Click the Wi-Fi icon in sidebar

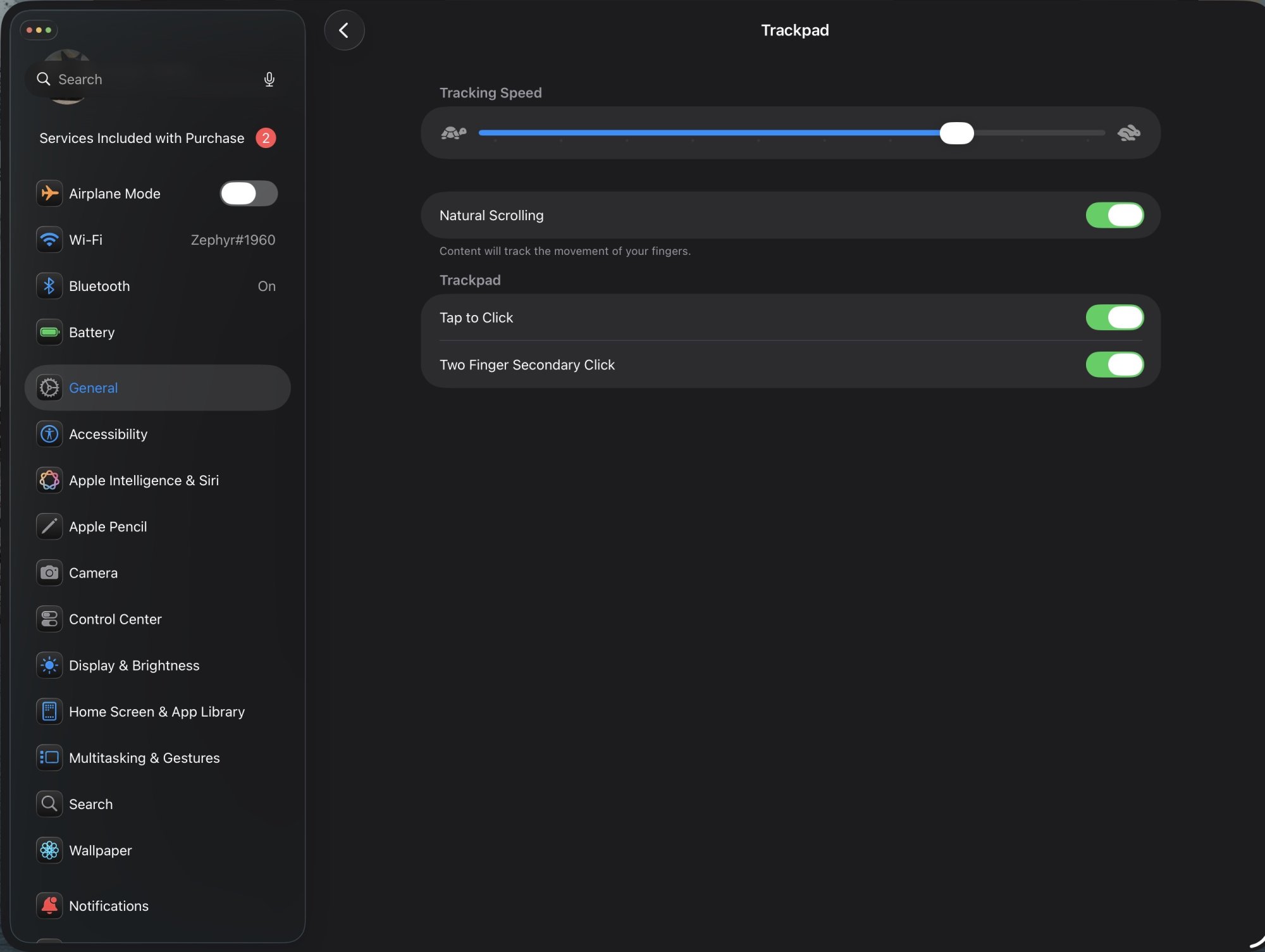coord(49,240)
